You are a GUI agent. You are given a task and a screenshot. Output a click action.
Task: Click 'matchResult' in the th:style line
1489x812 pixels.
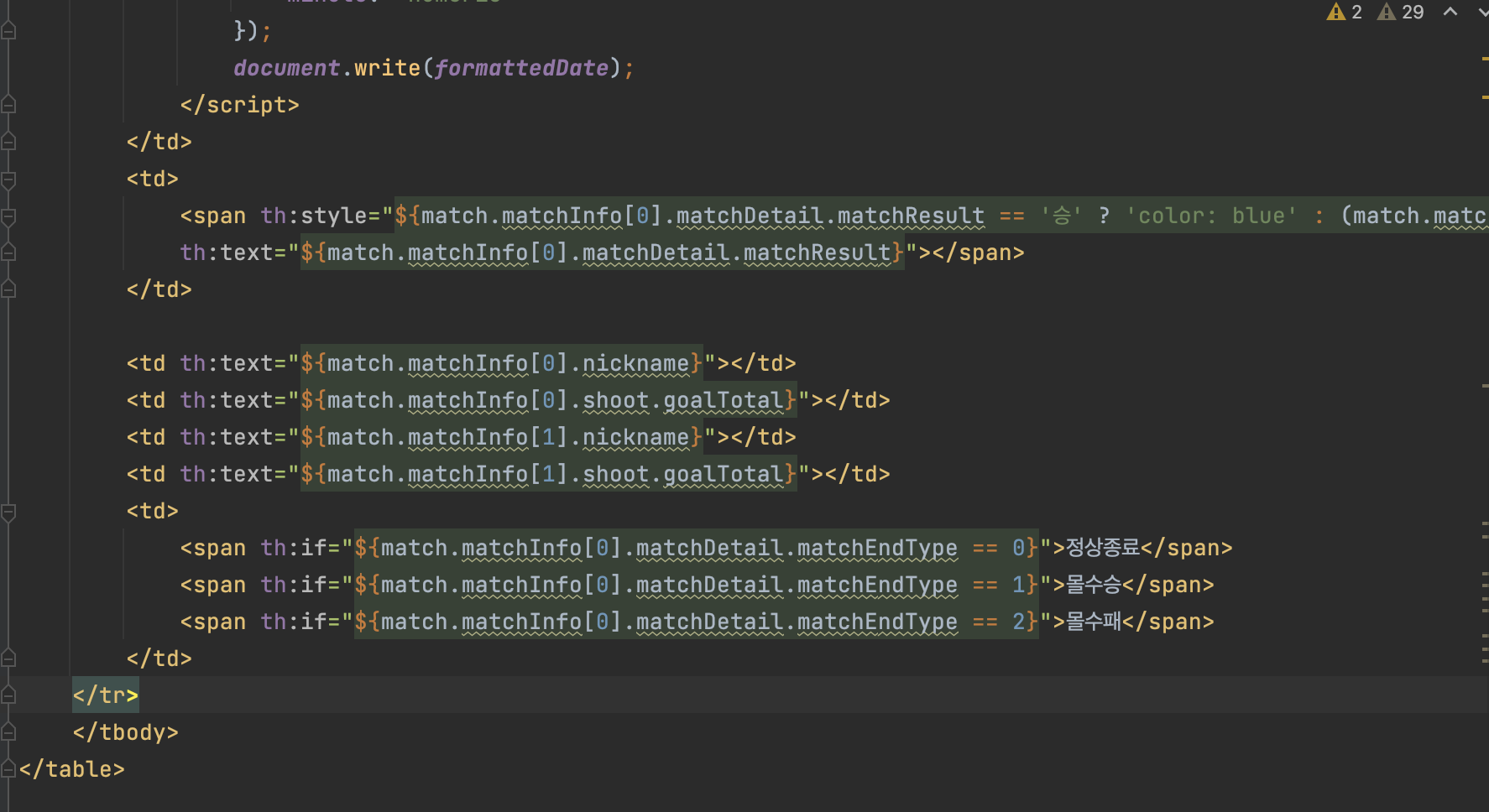tap(911, 216)
